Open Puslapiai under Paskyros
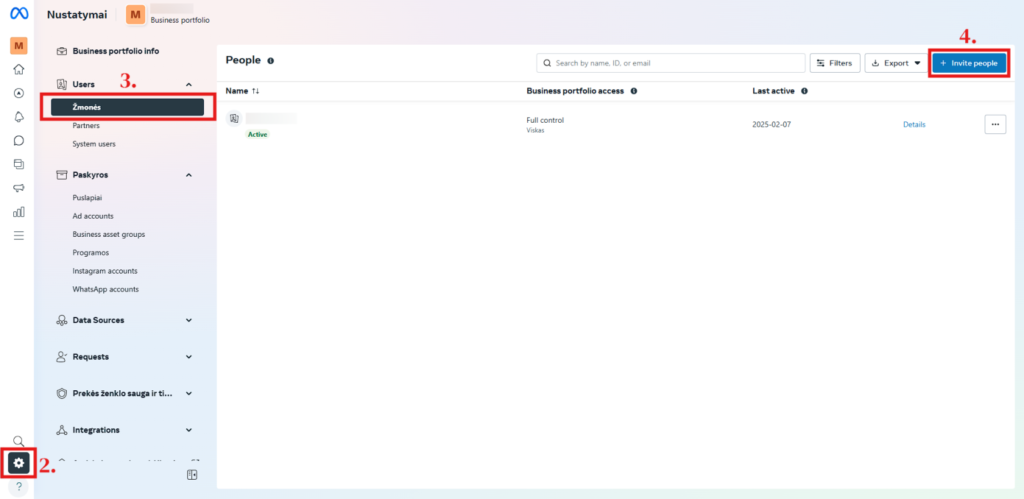Screen dimensions: 1024x499 [88, 197]
